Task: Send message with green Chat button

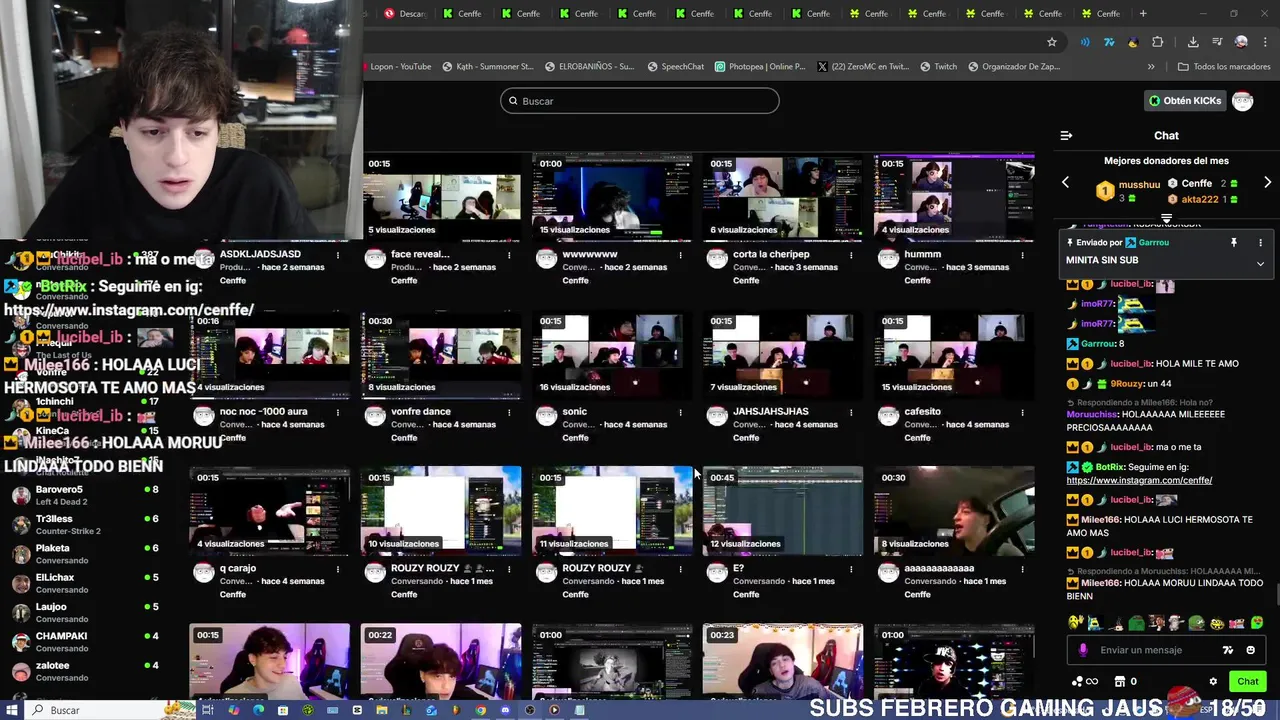Action: pos(1247,681)
